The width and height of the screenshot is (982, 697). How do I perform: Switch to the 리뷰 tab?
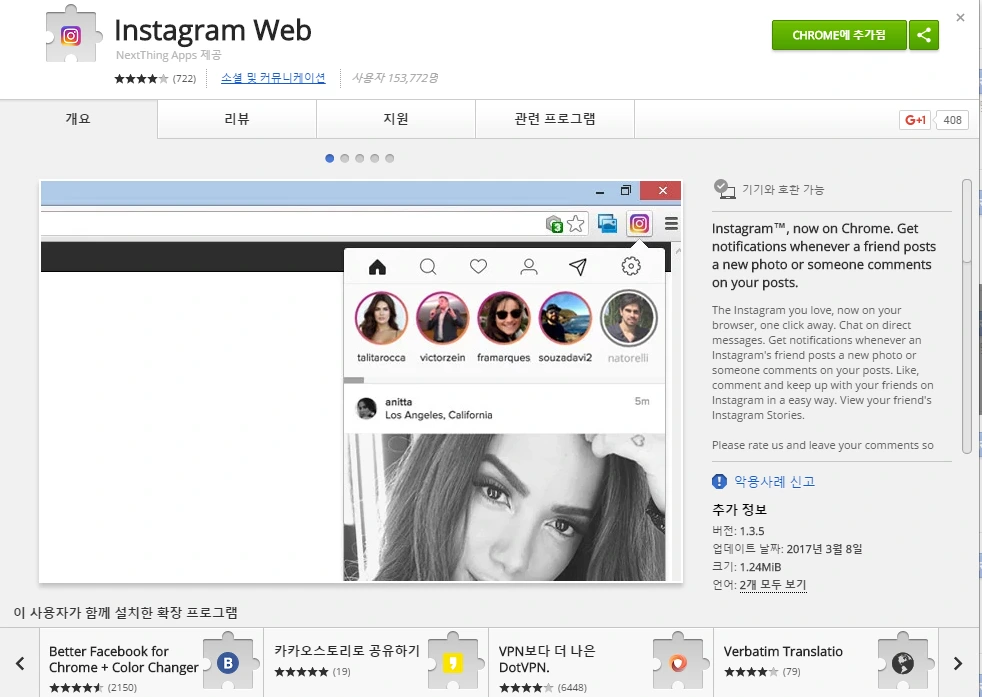[x=237, y=119]
